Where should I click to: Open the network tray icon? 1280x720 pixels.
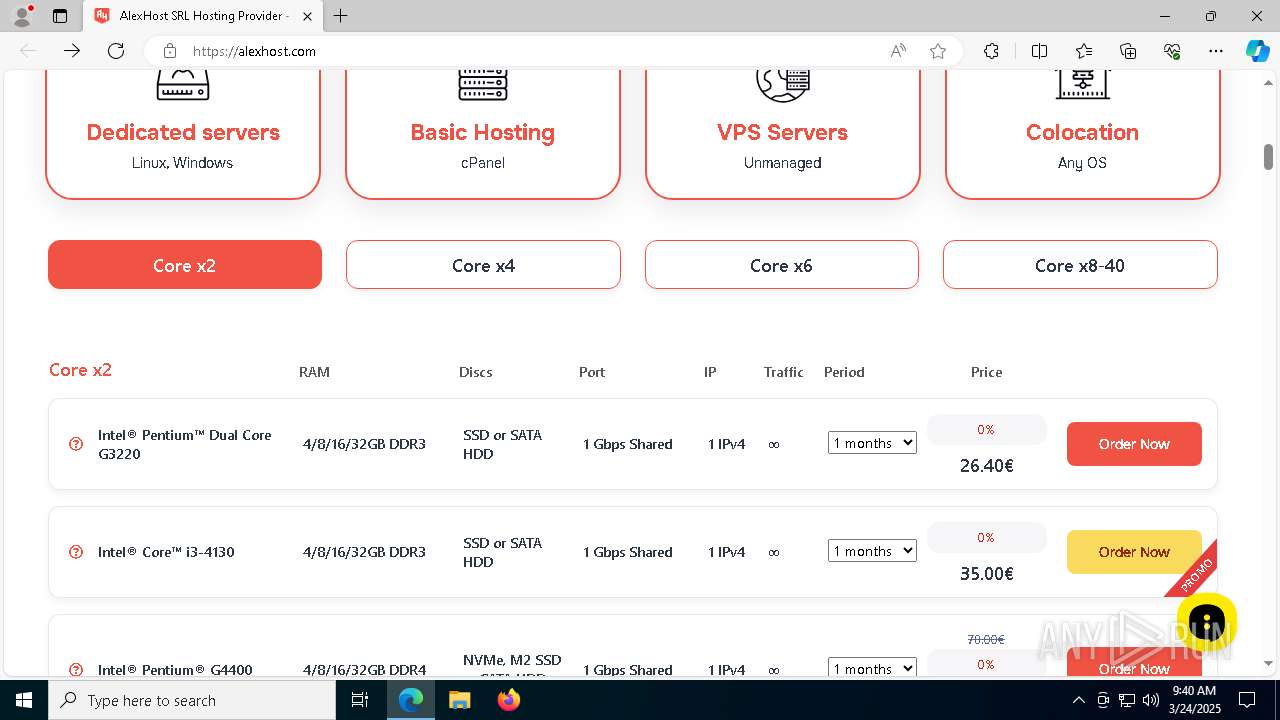[x=1127, y=700]
